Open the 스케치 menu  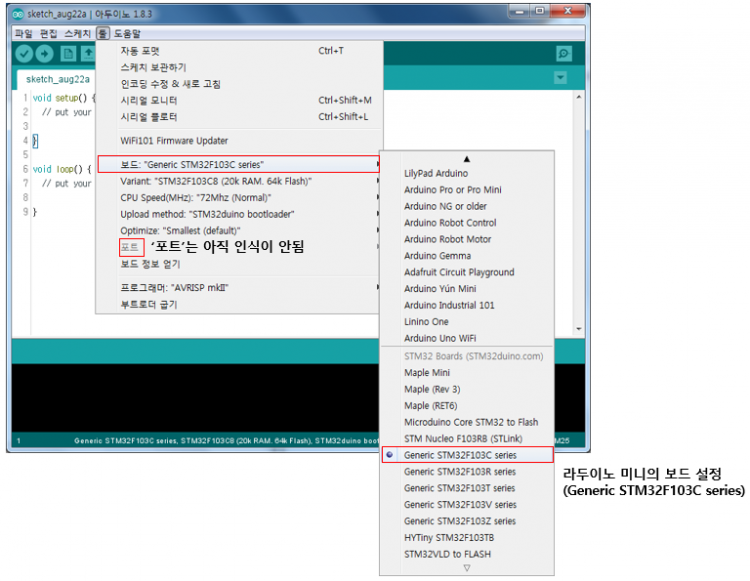pyautogui.click(x=77, y=33)
